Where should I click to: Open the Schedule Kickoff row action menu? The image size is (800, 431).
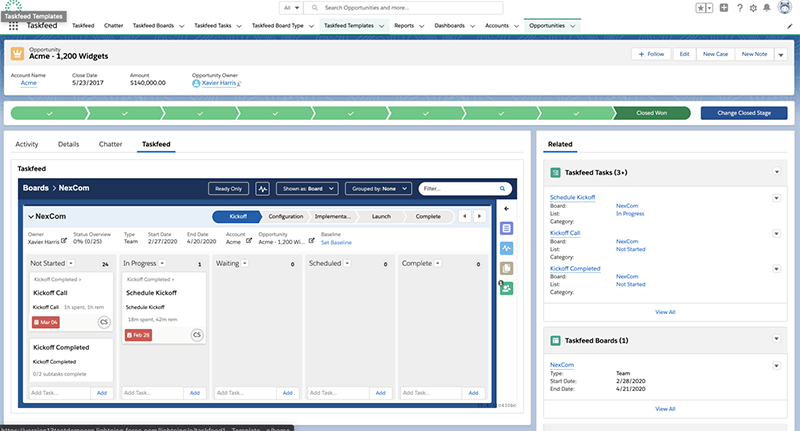777,198
